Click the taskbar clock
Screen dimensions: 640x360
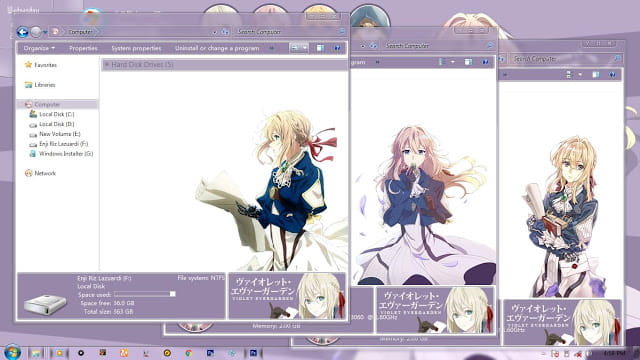614,353
